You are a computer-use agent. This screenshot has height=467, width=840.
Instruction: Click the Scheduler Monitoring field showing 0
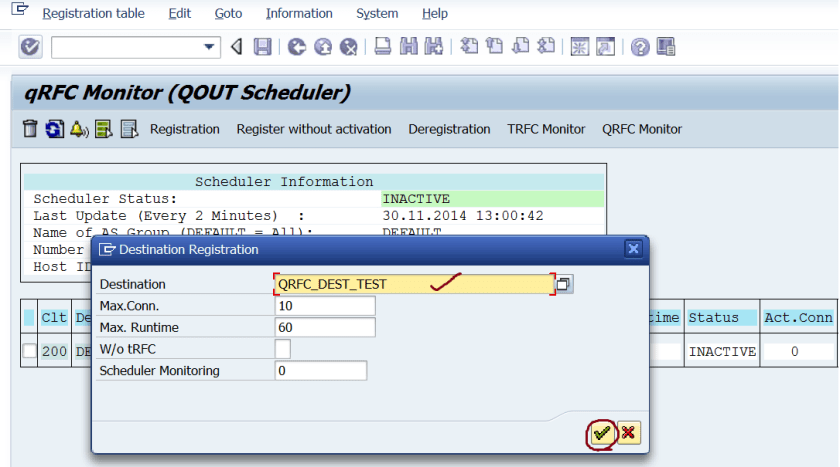tap(321, 371)
